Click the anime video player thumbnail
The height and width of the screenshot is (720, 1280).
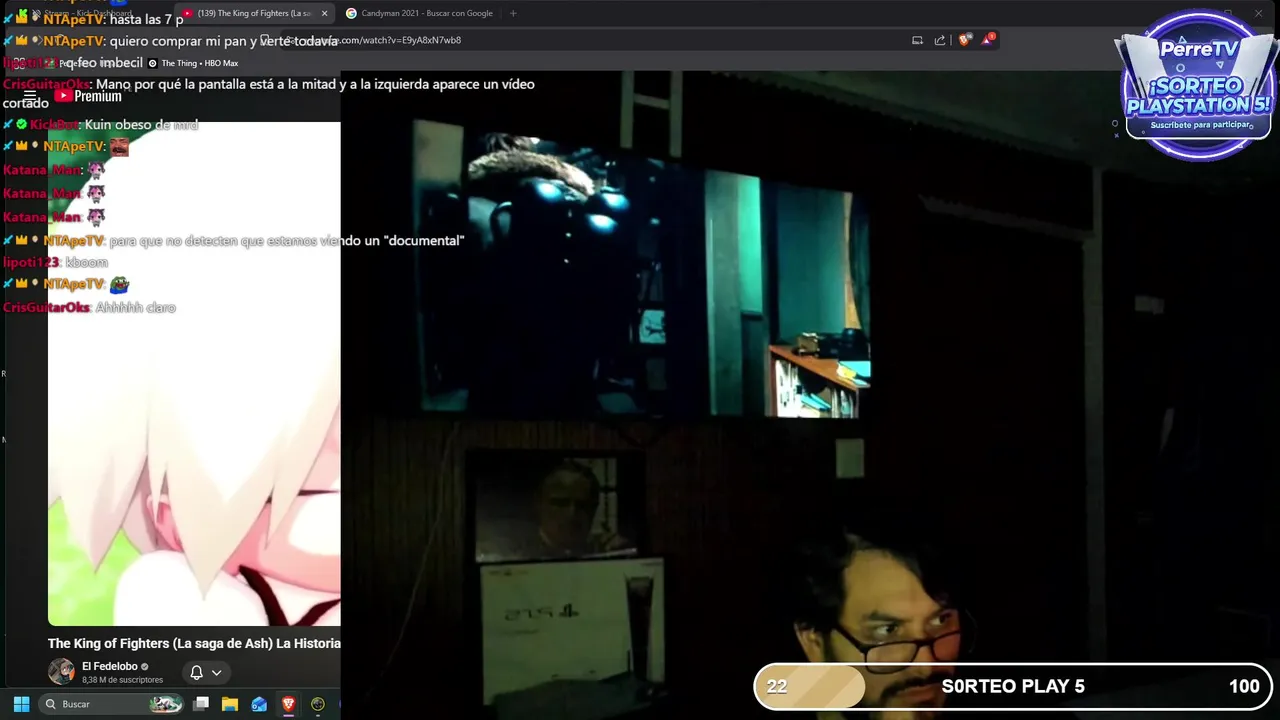[194, 374]
